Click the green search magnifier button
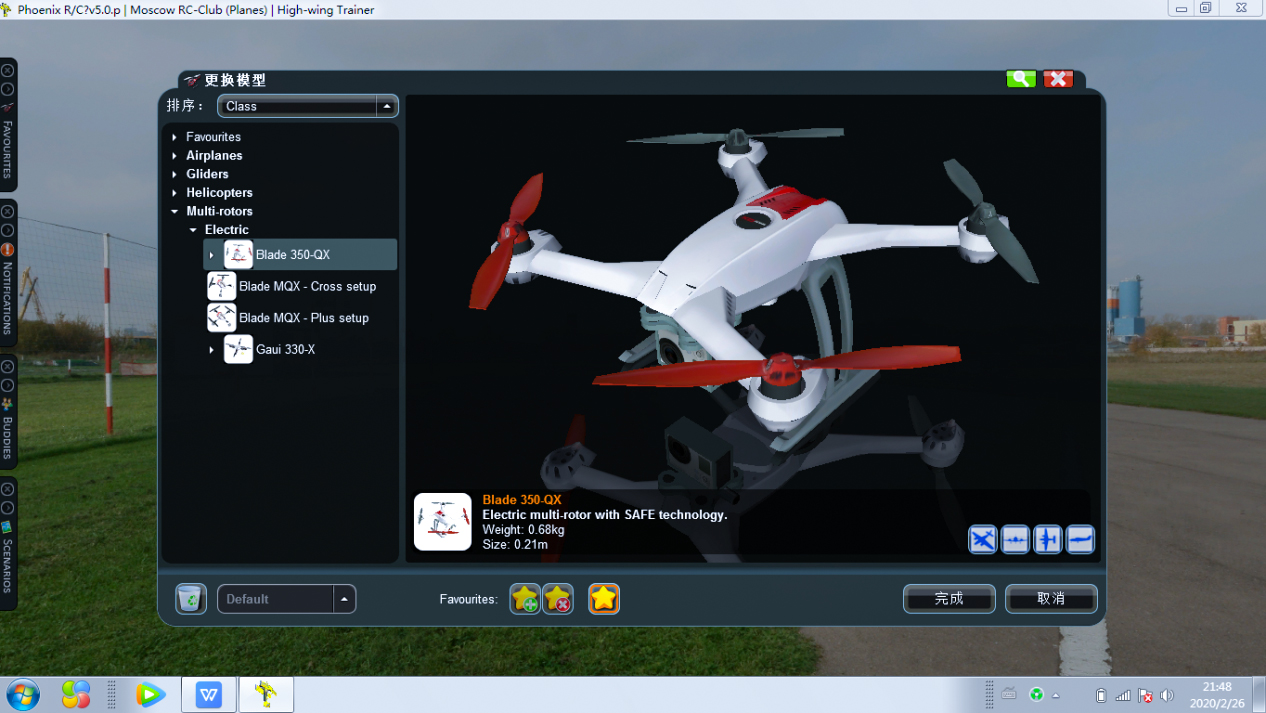 click(1021, 79)
